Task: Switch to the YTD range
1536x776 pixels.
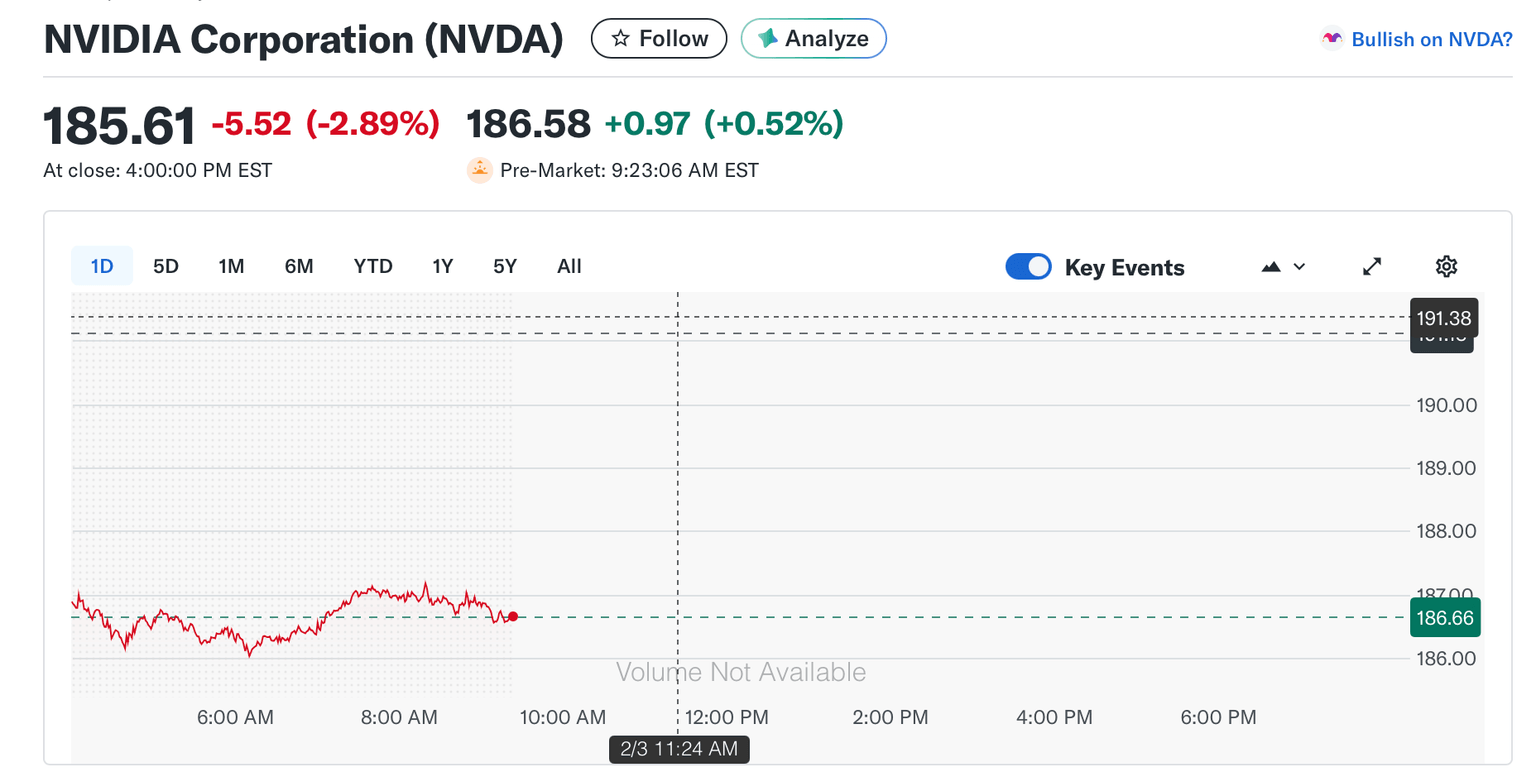Action: pyautogui.click(x=373, y=266)
